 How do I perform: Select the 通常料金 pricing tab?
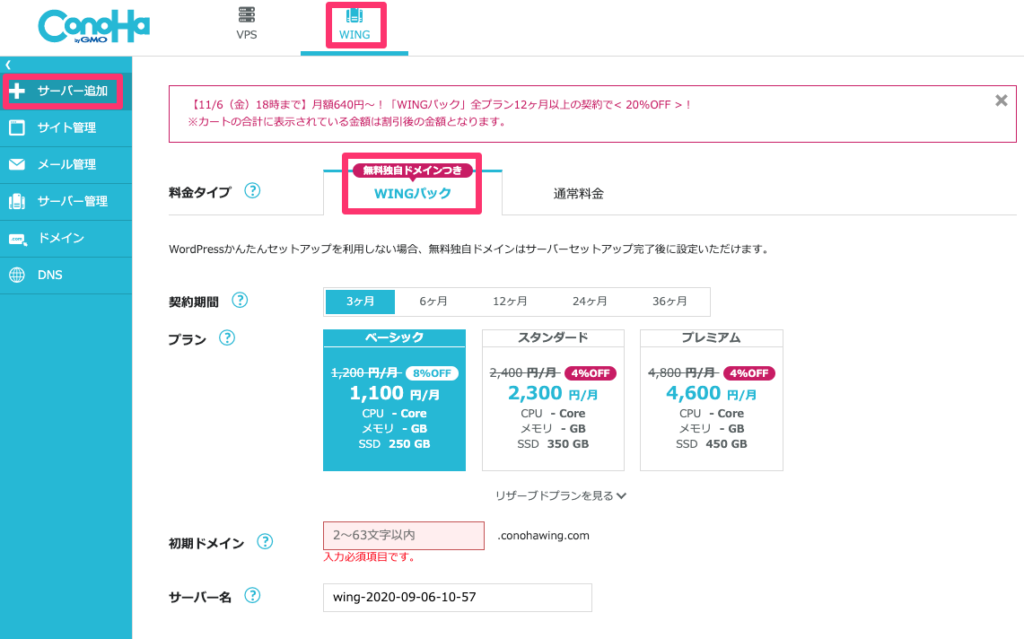(578, 193)
